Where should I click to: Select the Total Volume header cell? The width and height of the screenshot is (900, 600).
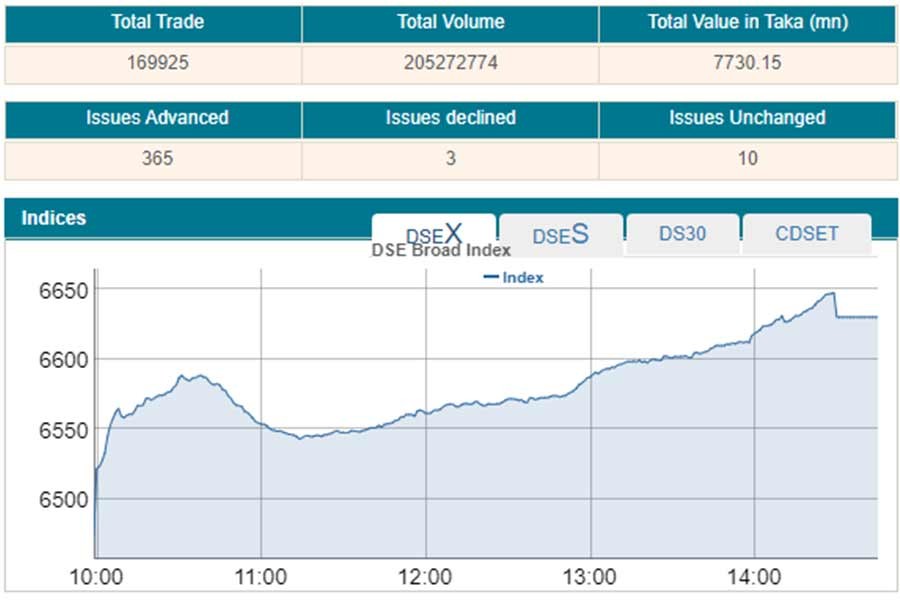450,22
